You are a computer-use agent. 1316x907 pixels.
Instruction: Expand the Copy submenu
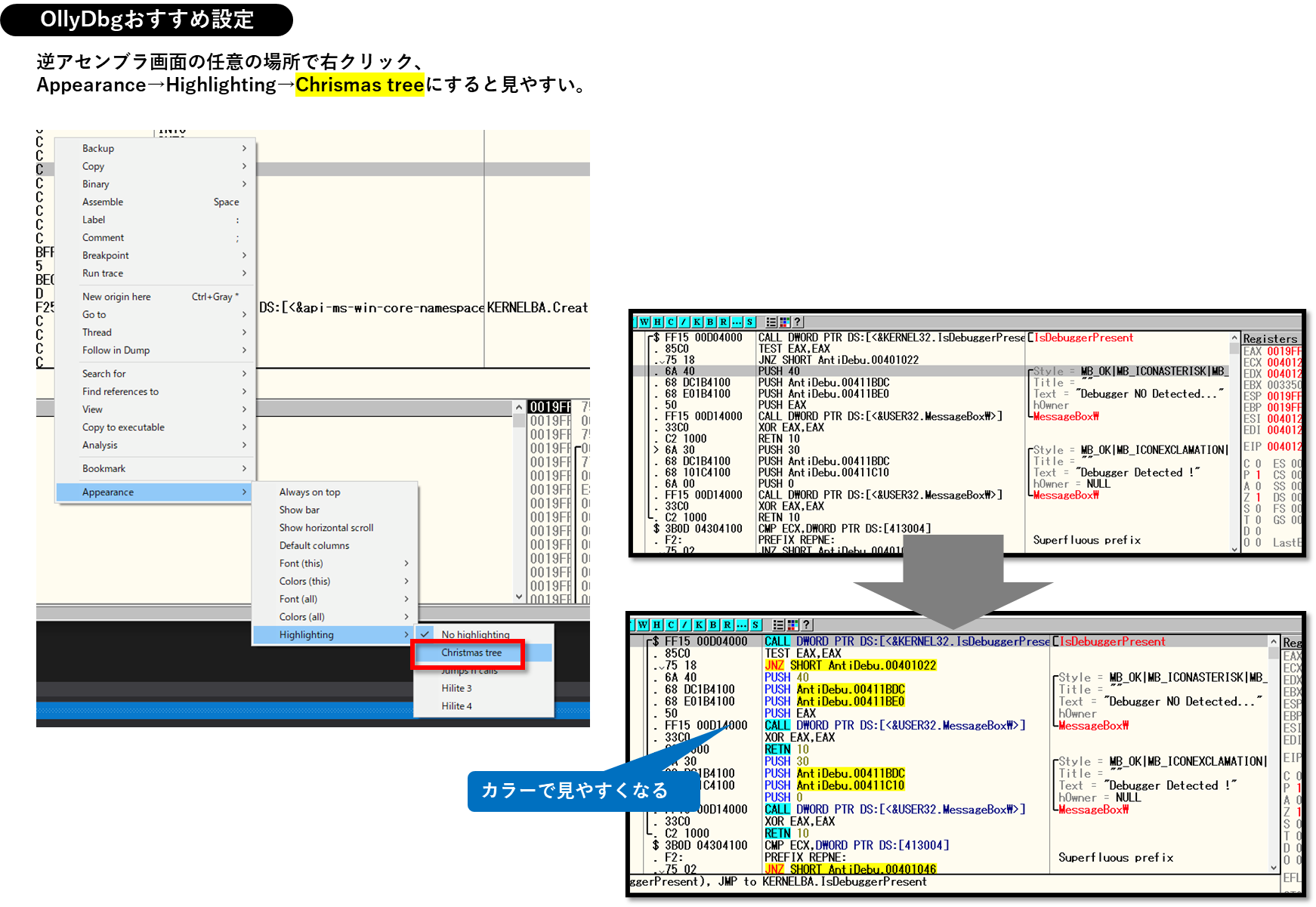pos(155,166)
